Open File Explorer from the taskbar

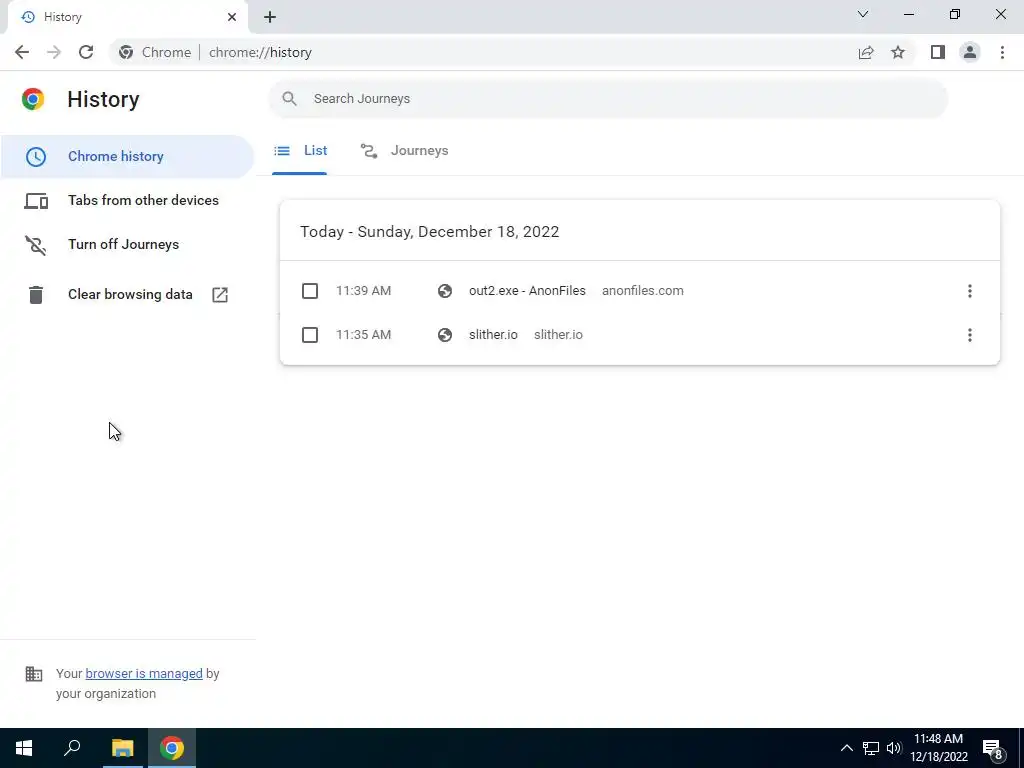pyautogui.click(x=122, y=748)
